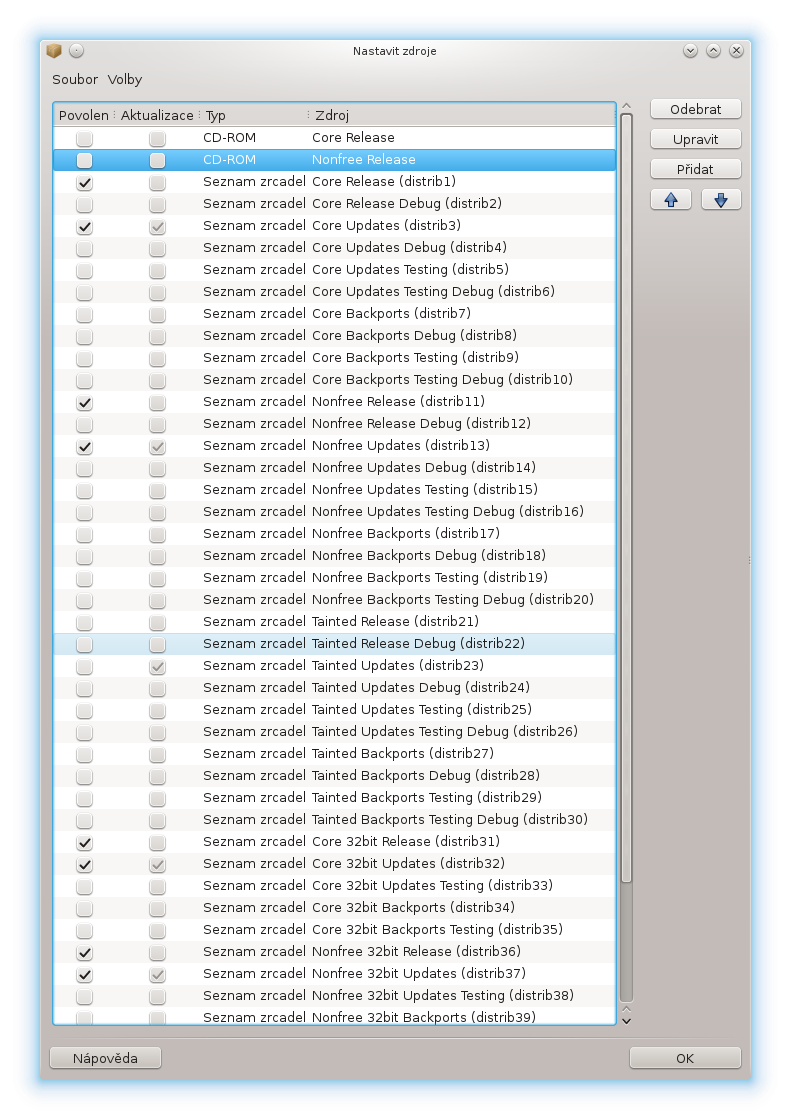Viewport: 791px width, 1120px height.
Task: Select Core Backports Debug (distrib8) row
Action: coord(334,336)
